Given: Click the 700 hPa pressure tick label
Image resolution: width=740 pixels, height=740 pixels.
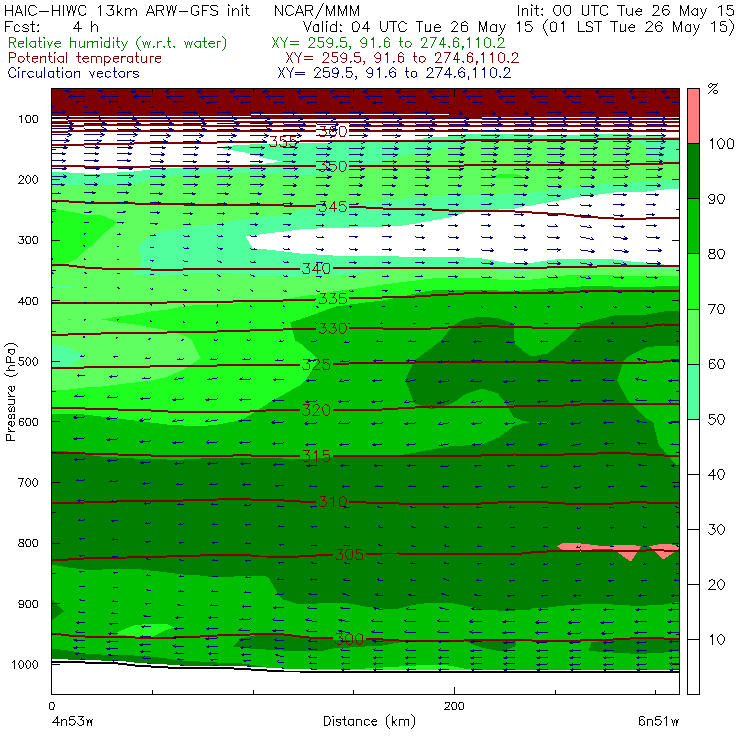Looking at the screenshot, I should (x=28, y=482).
